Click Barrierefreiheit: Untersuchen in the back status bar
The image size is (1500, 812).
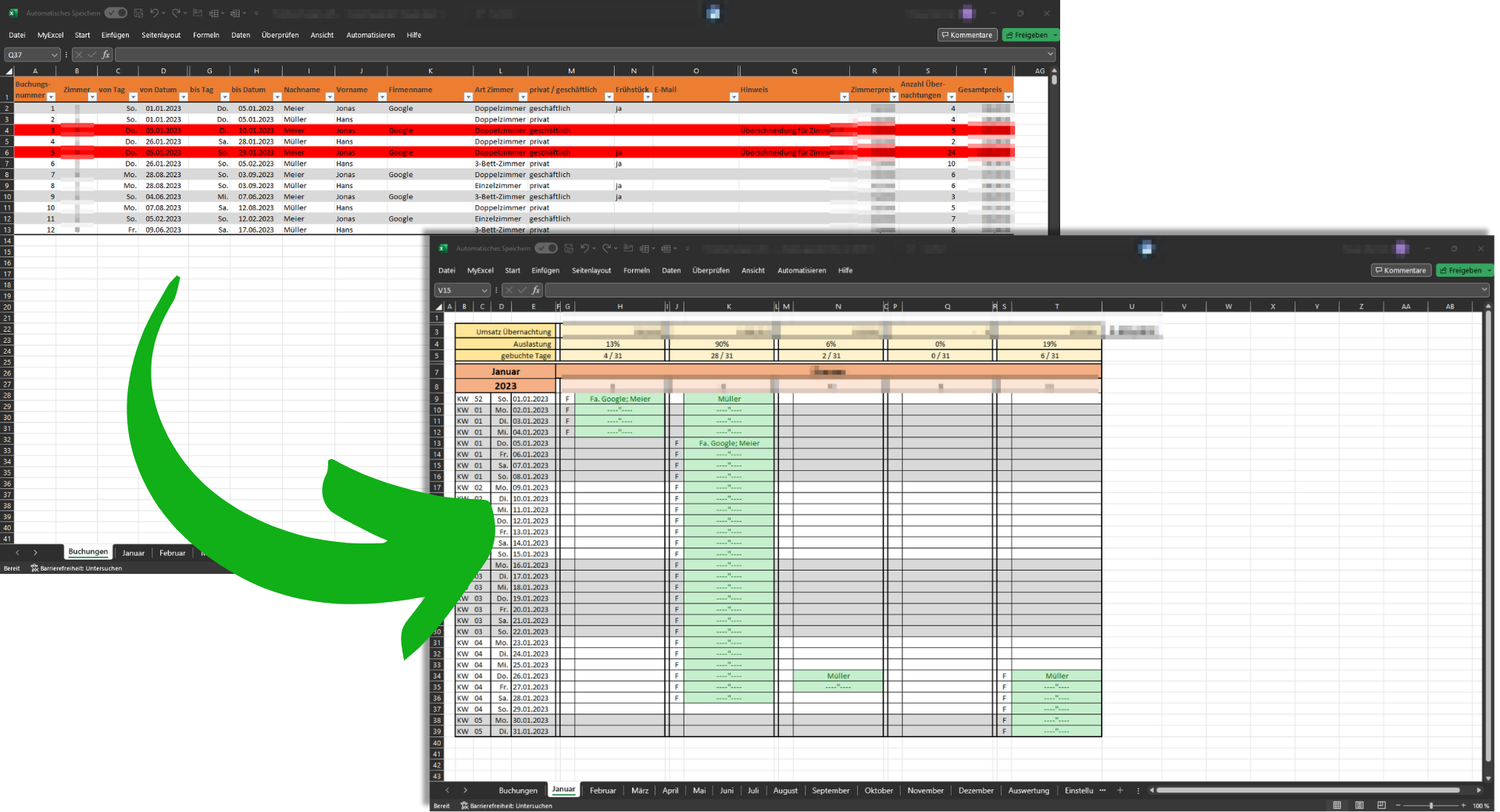click(x=77, y=568)
